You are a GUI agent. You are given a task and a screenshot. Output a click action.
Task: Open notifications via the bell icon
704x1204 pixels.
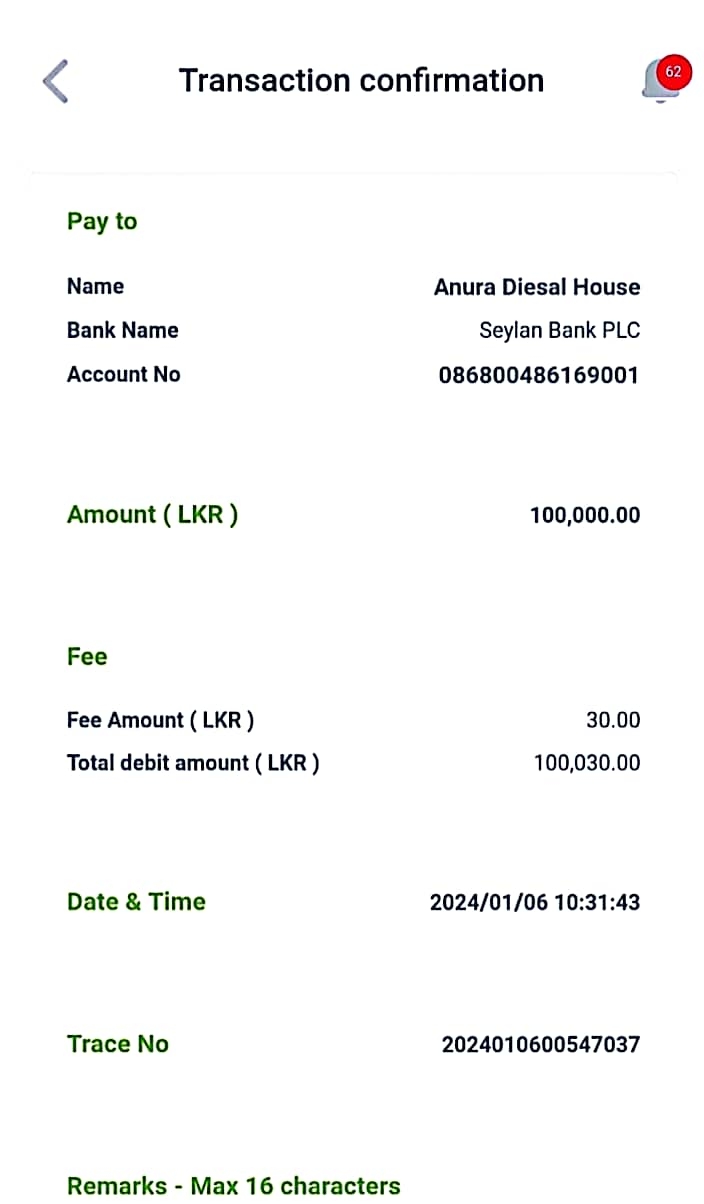point(664,79)
